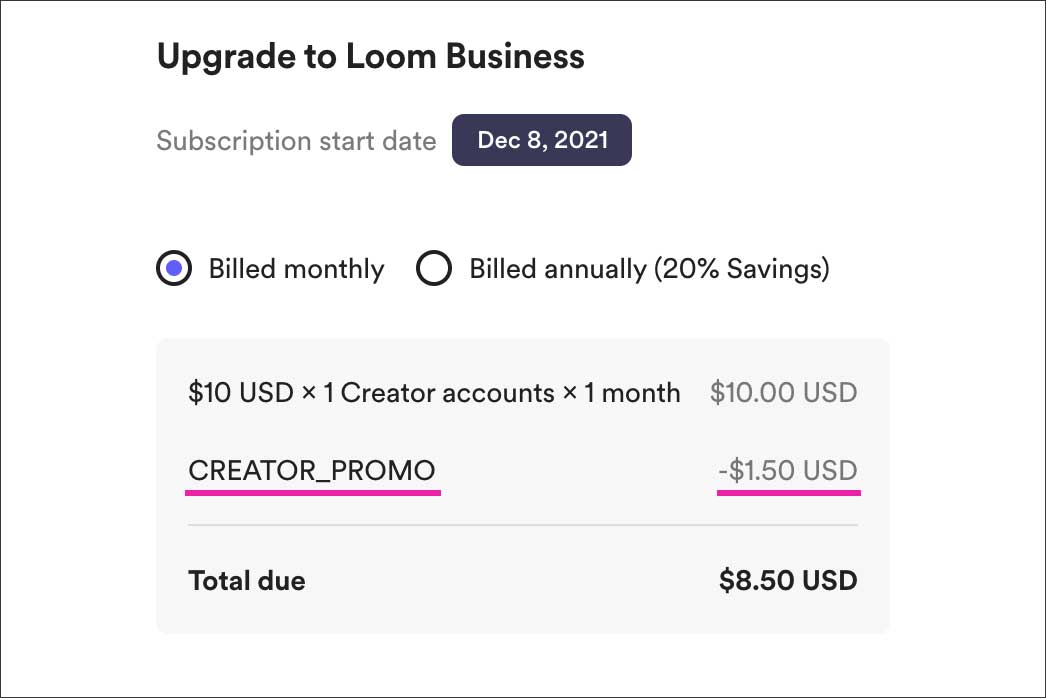Screen dimensions: 1046x698
Task: Click the "2021" year in date badge
Action: 581,140
